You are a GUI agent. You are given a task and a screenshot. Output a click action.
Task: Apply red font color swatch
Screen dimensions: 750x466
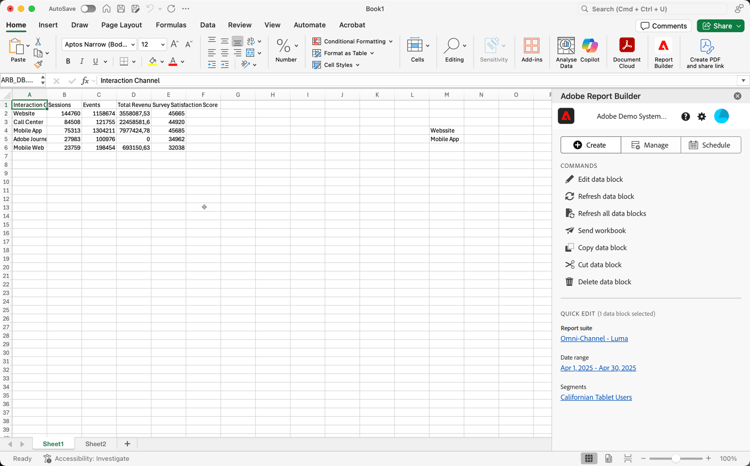(x=173, y=61)
